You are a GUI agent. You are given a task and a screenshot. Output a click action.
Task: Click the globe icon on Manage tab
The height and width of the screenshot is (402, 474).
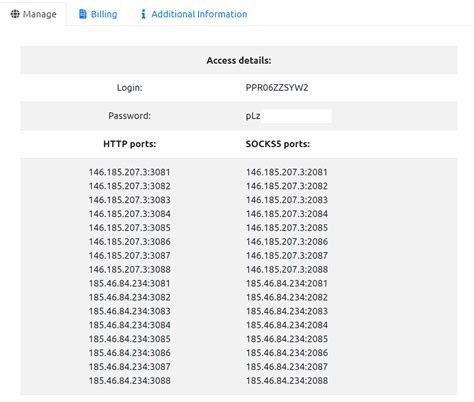point(15,14)
